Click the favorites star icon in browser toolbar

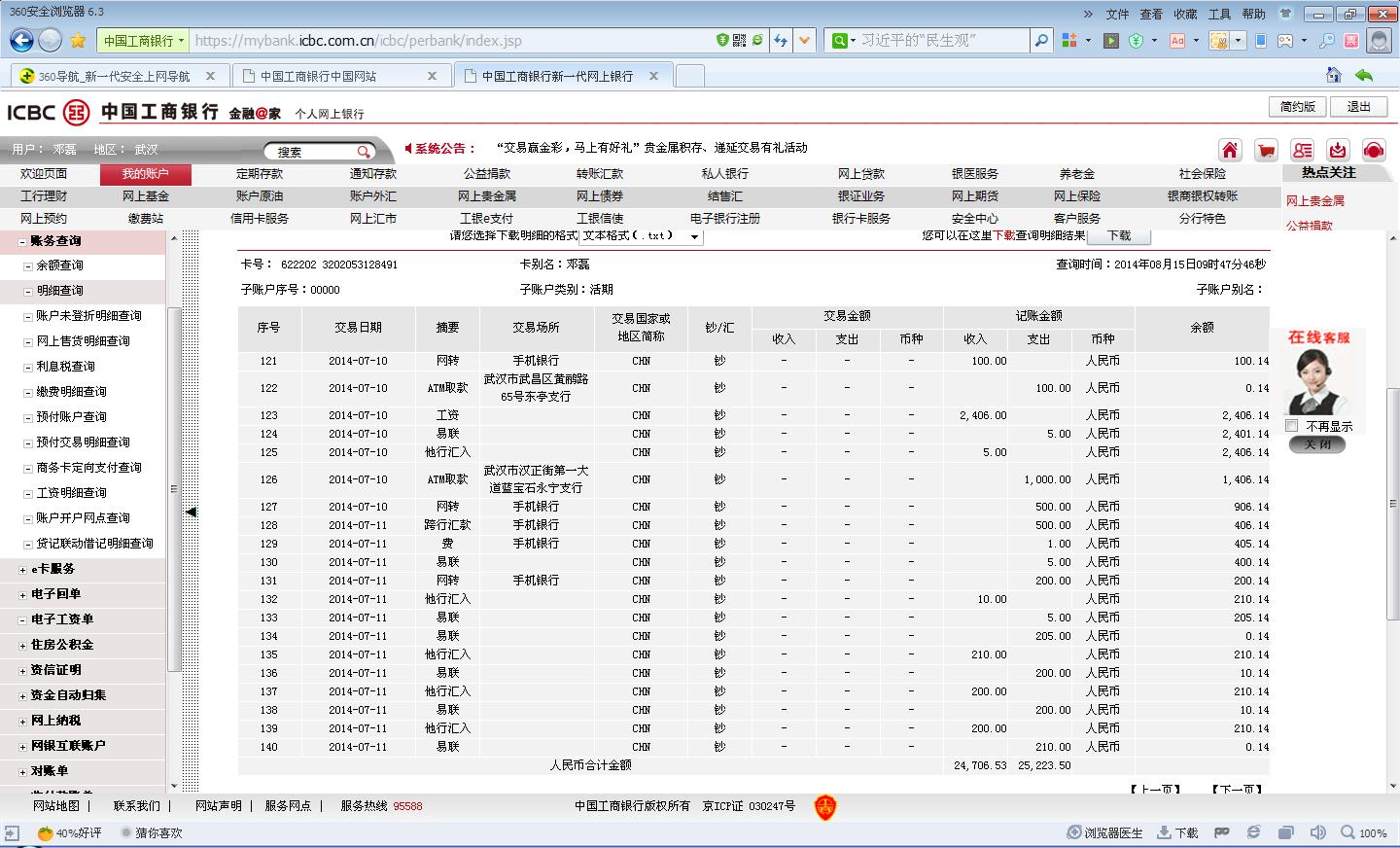tap(78, 40)
